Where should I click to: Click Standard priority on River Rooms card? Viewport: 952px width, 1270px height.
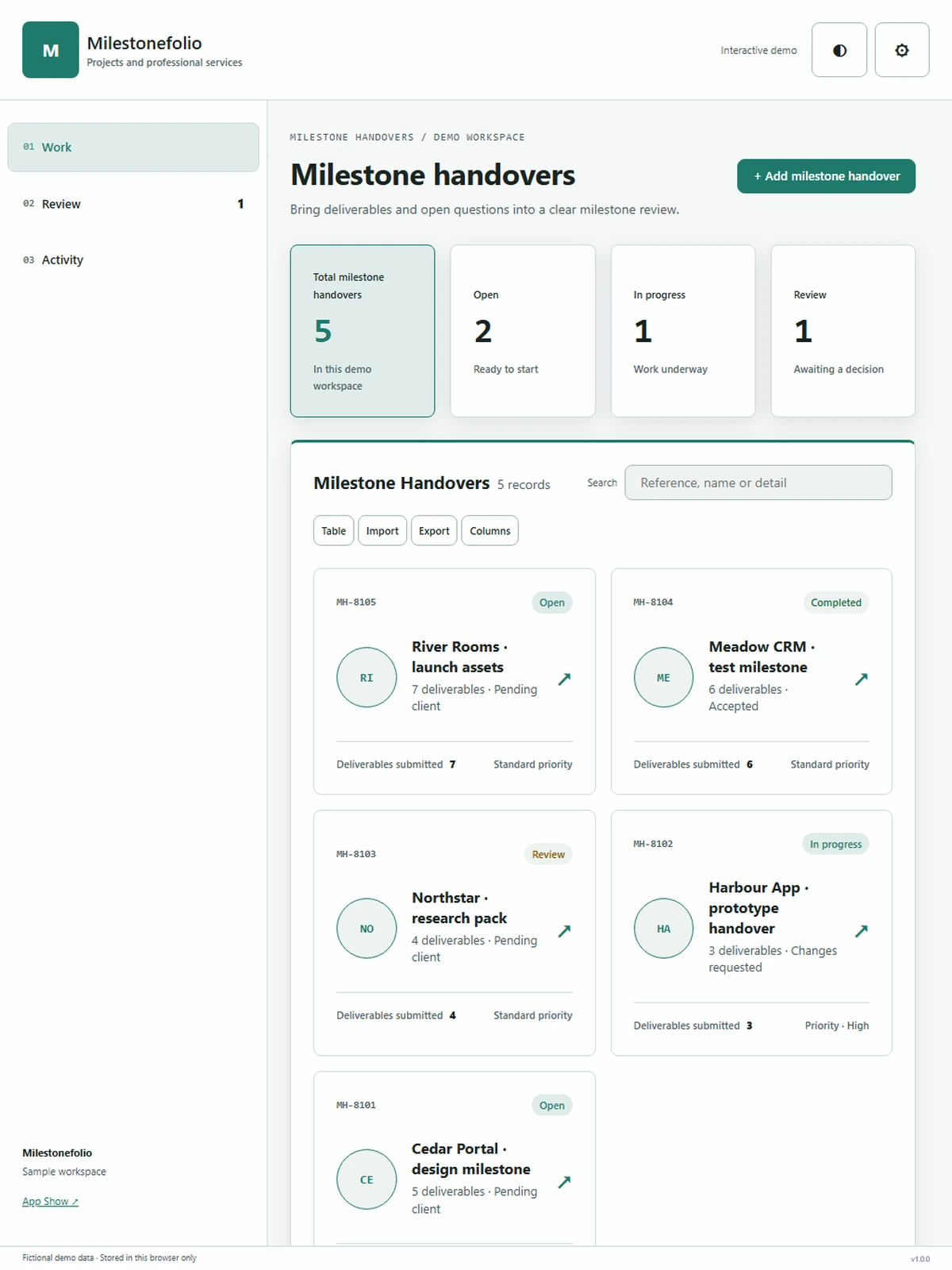533,764
